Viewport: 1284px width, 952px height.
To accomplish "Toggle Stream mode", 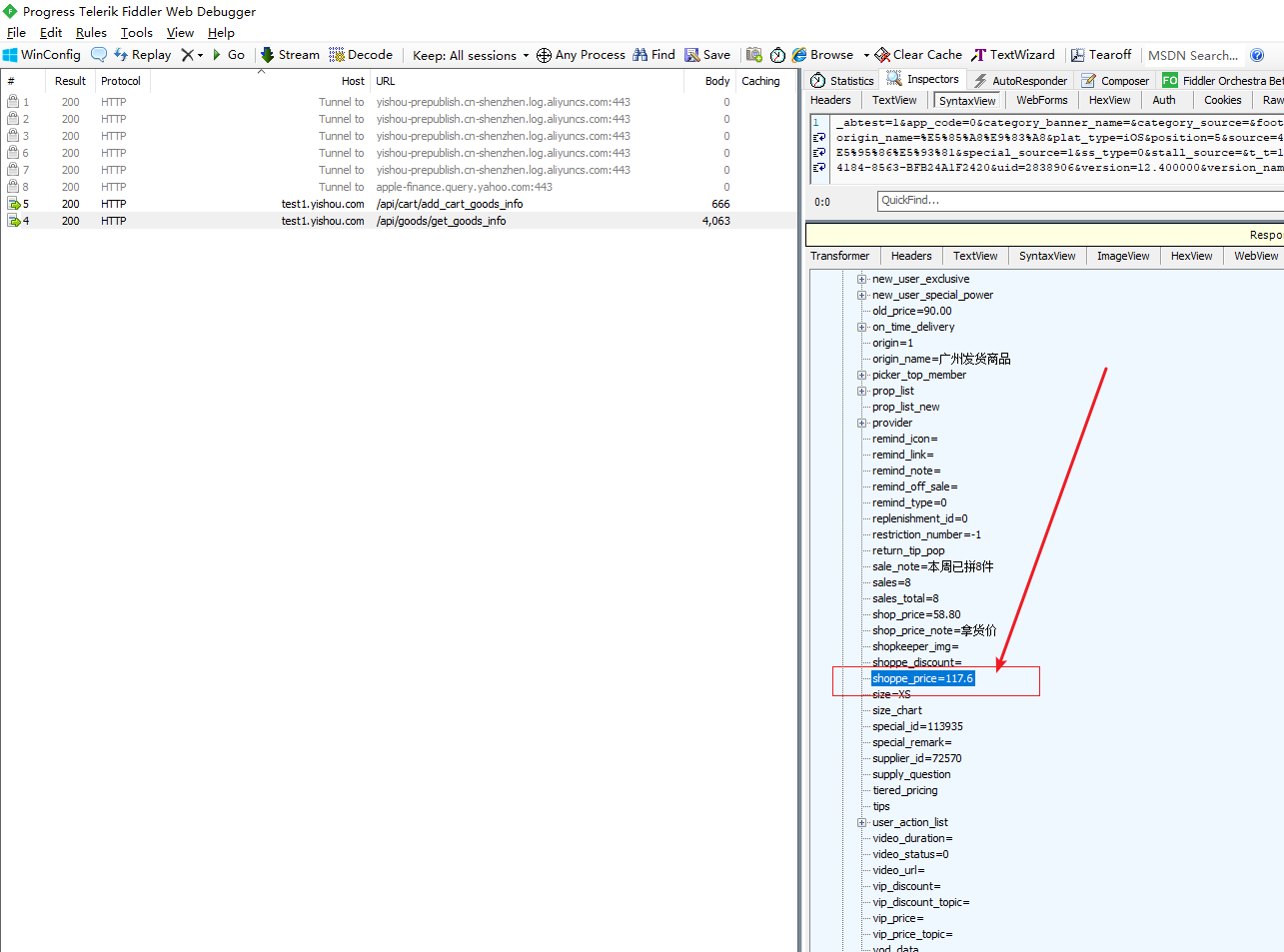I will tap(290, 55).
